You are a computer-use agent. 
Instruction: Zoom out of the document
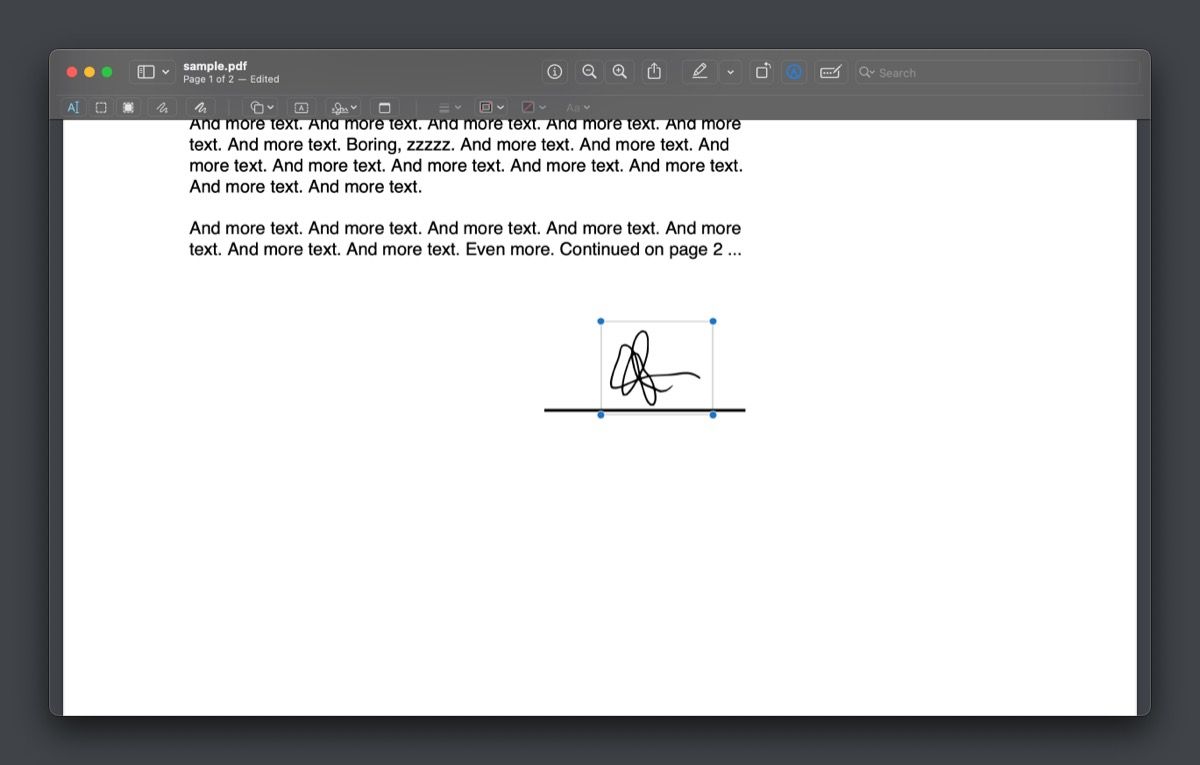click(589, 72)
